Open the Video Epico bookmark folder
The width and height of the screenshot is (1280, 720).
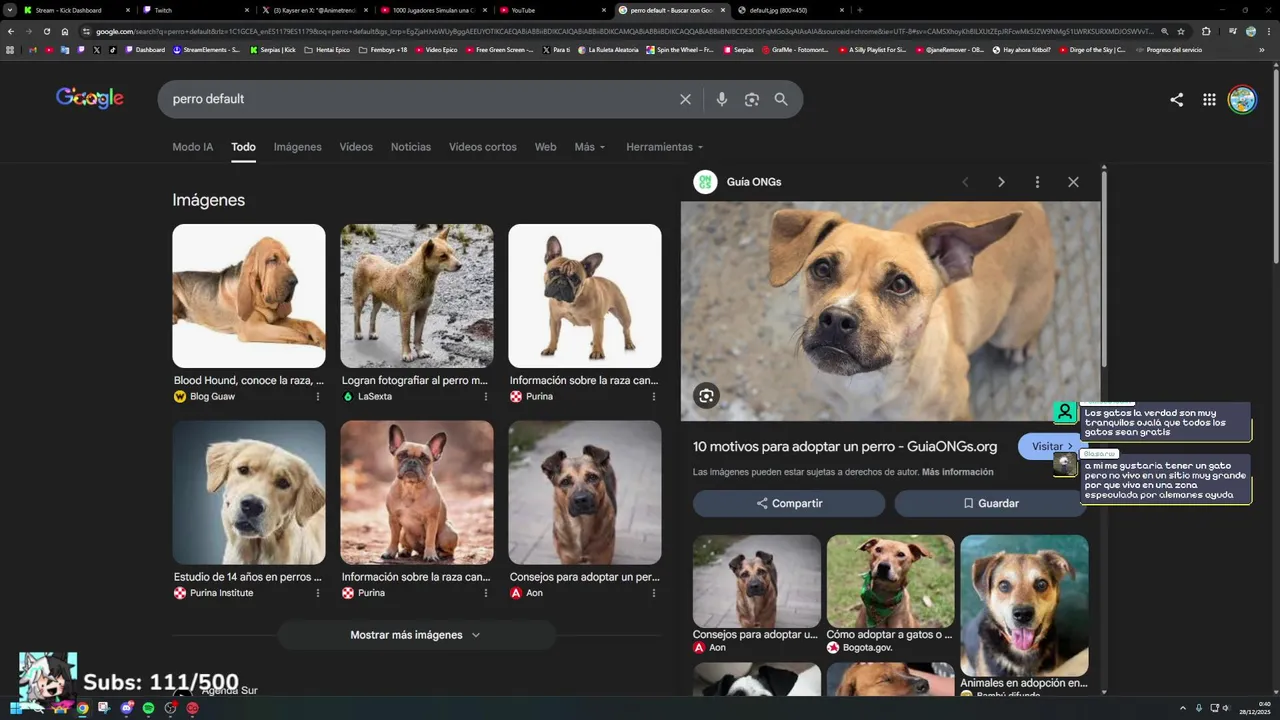436,49
